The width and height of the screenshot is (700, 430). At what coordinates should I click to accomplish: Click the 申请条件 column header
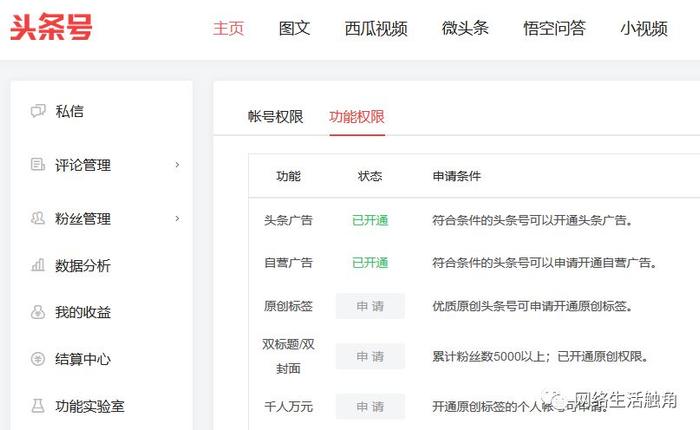click(456, 176)
